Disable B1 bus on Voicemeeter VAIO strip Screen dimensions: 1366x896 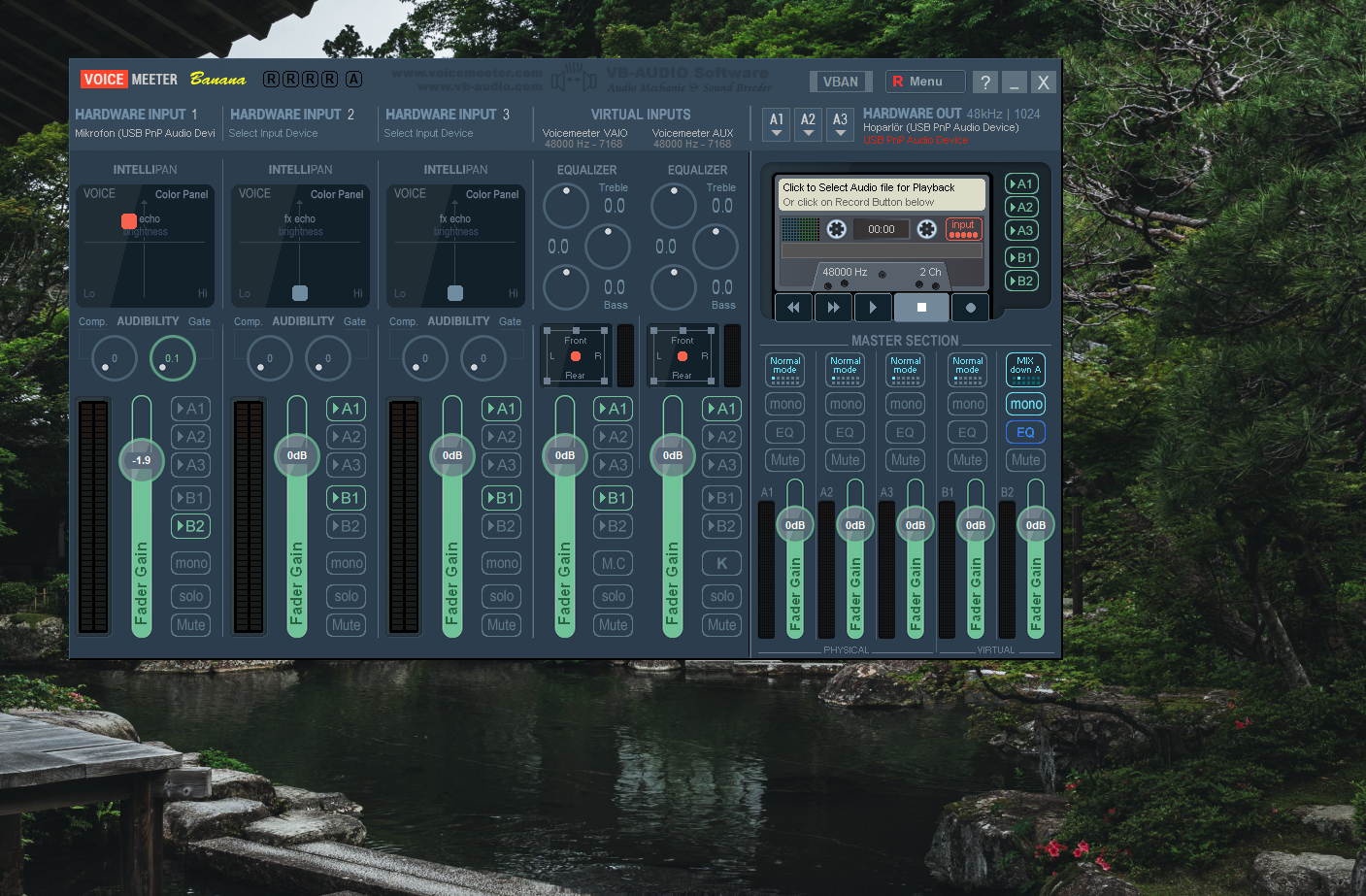click(x=614, y=498)
